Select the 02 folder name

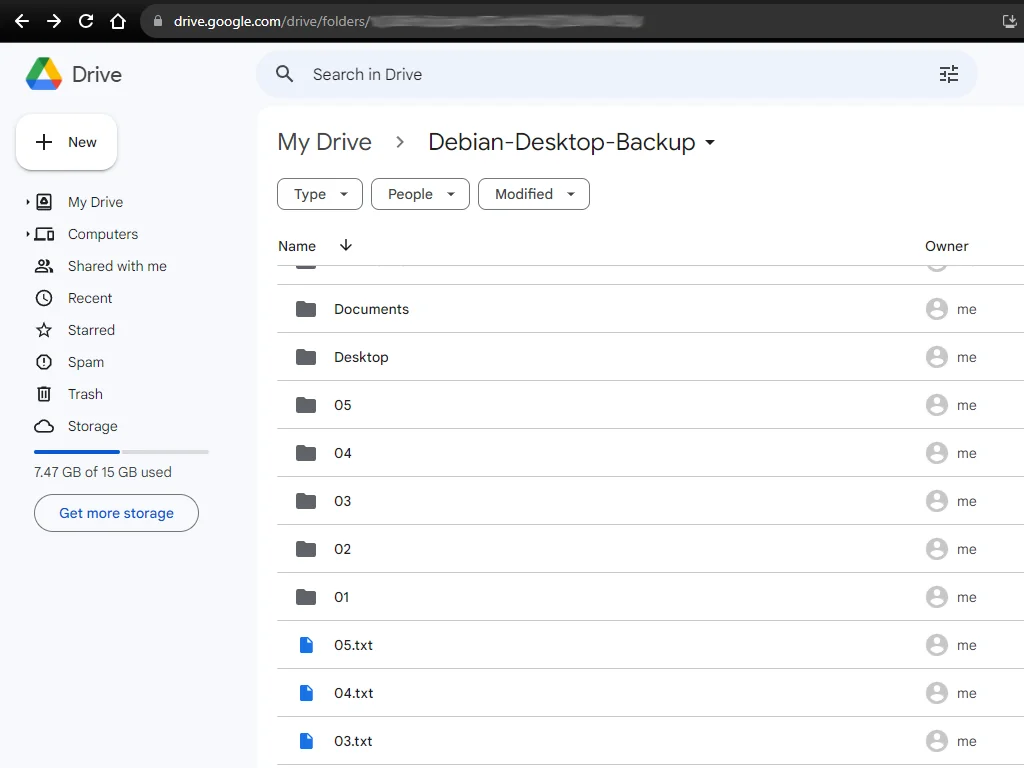pyautogui.click(x=342, y=549)
